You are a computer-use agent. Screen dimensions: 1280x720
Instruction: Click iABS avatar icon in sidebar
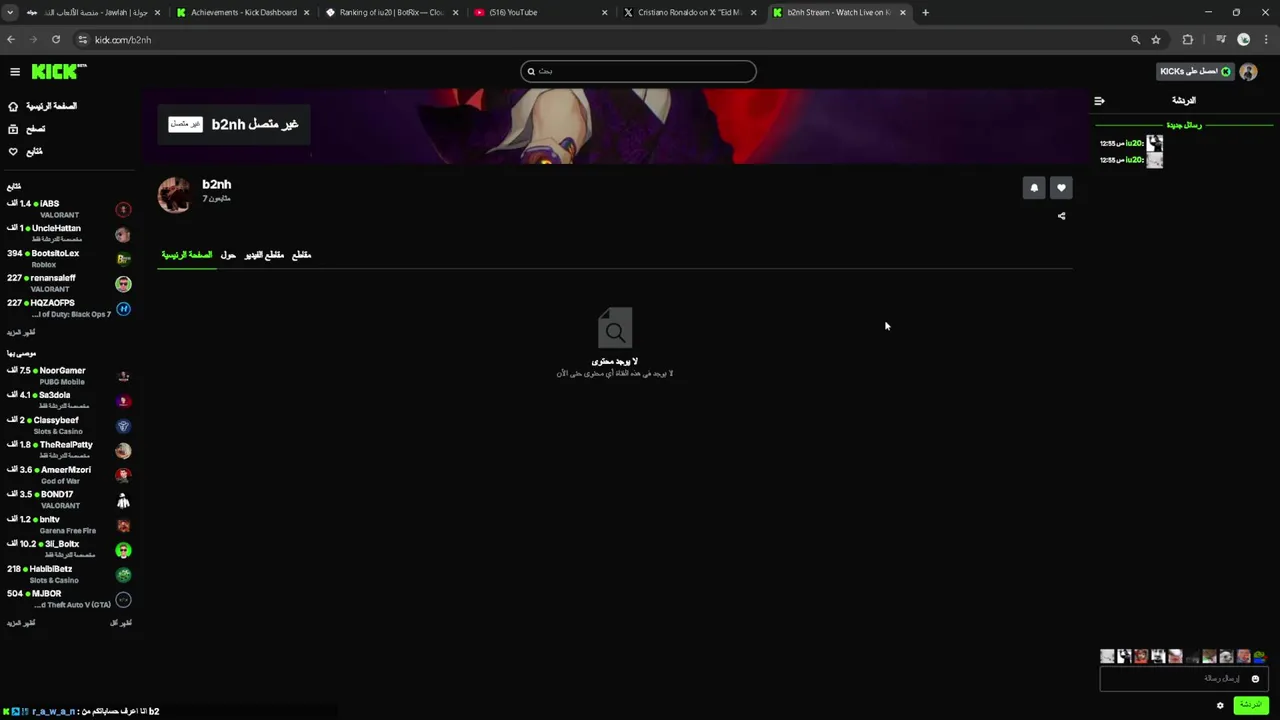coord(123,209)
